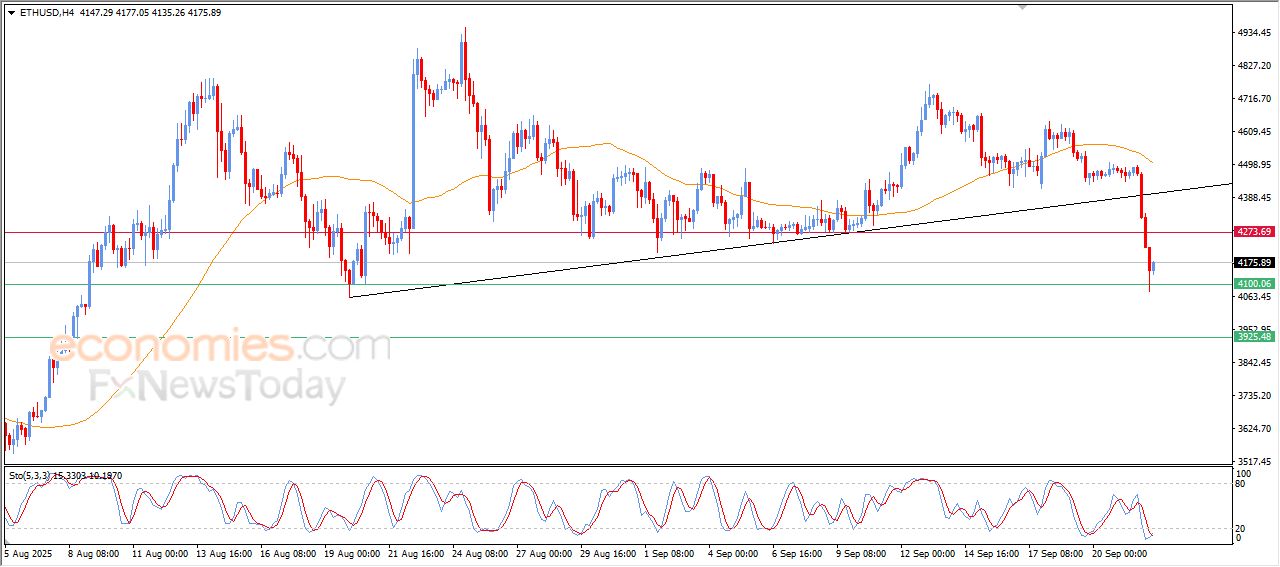
Task: Click the 4827.20 price axis value
Action: click(1254, 66)
